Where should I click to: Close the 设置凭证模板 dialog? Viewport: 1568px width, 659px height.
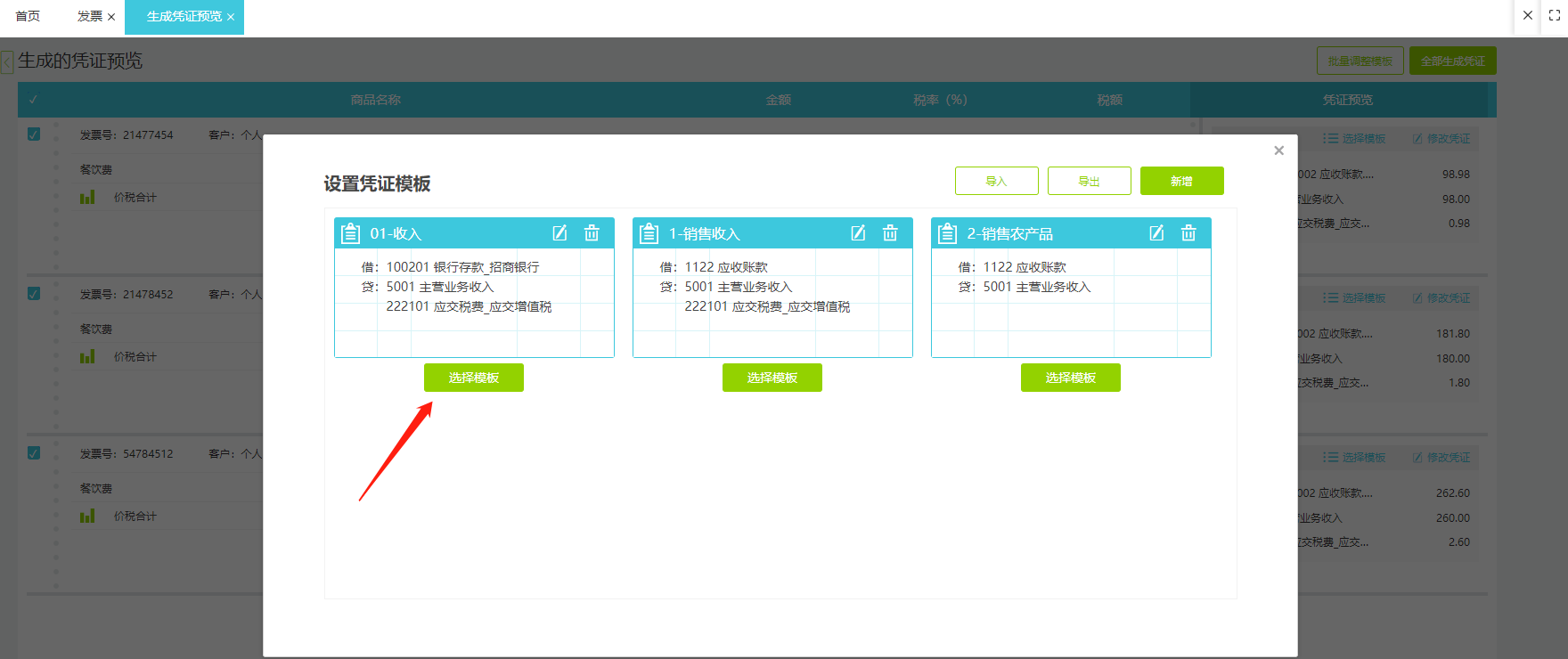pos(1278,151)
